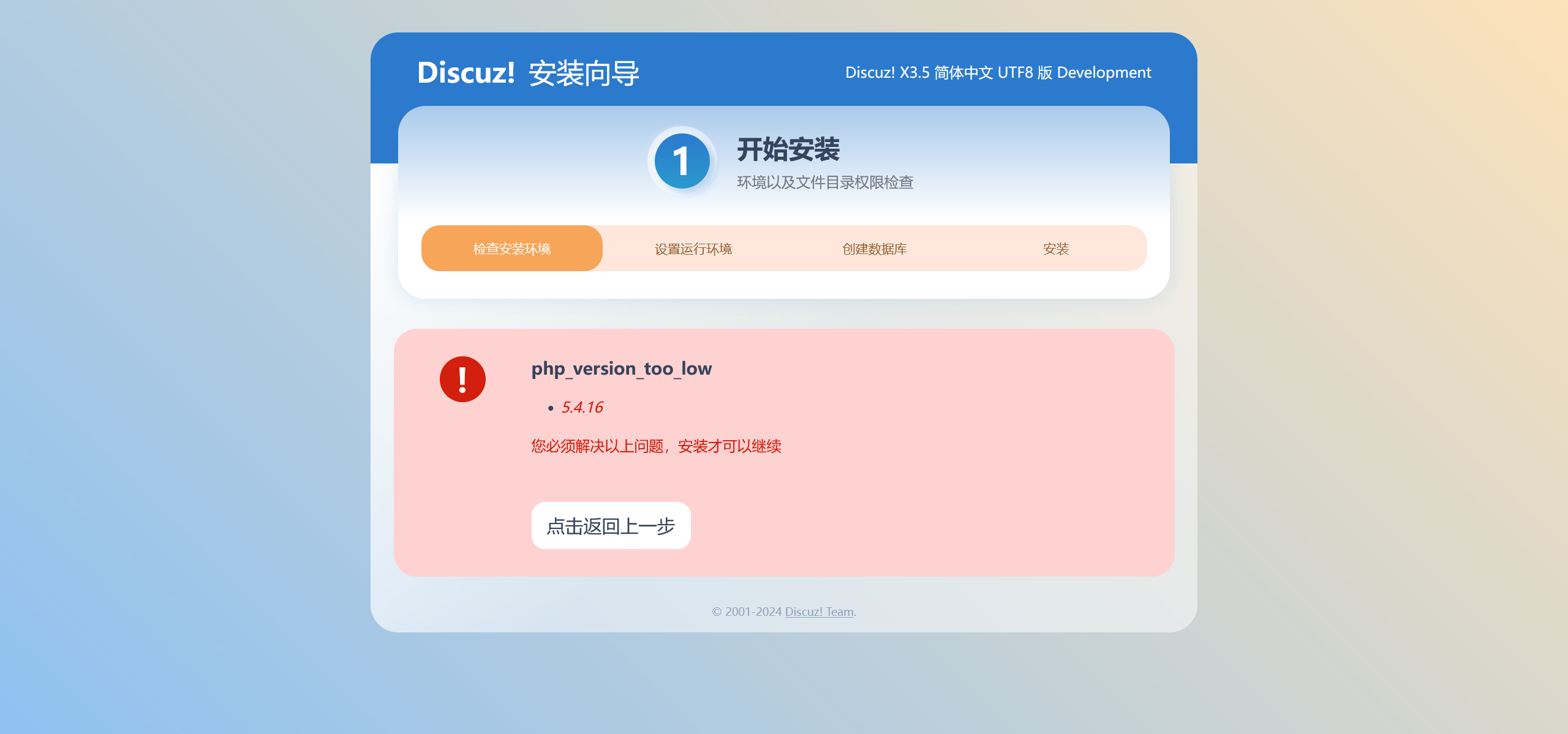Open the Discuz! Team footer link
This screenshot has width=1568, height=734.
click(819, 612)
